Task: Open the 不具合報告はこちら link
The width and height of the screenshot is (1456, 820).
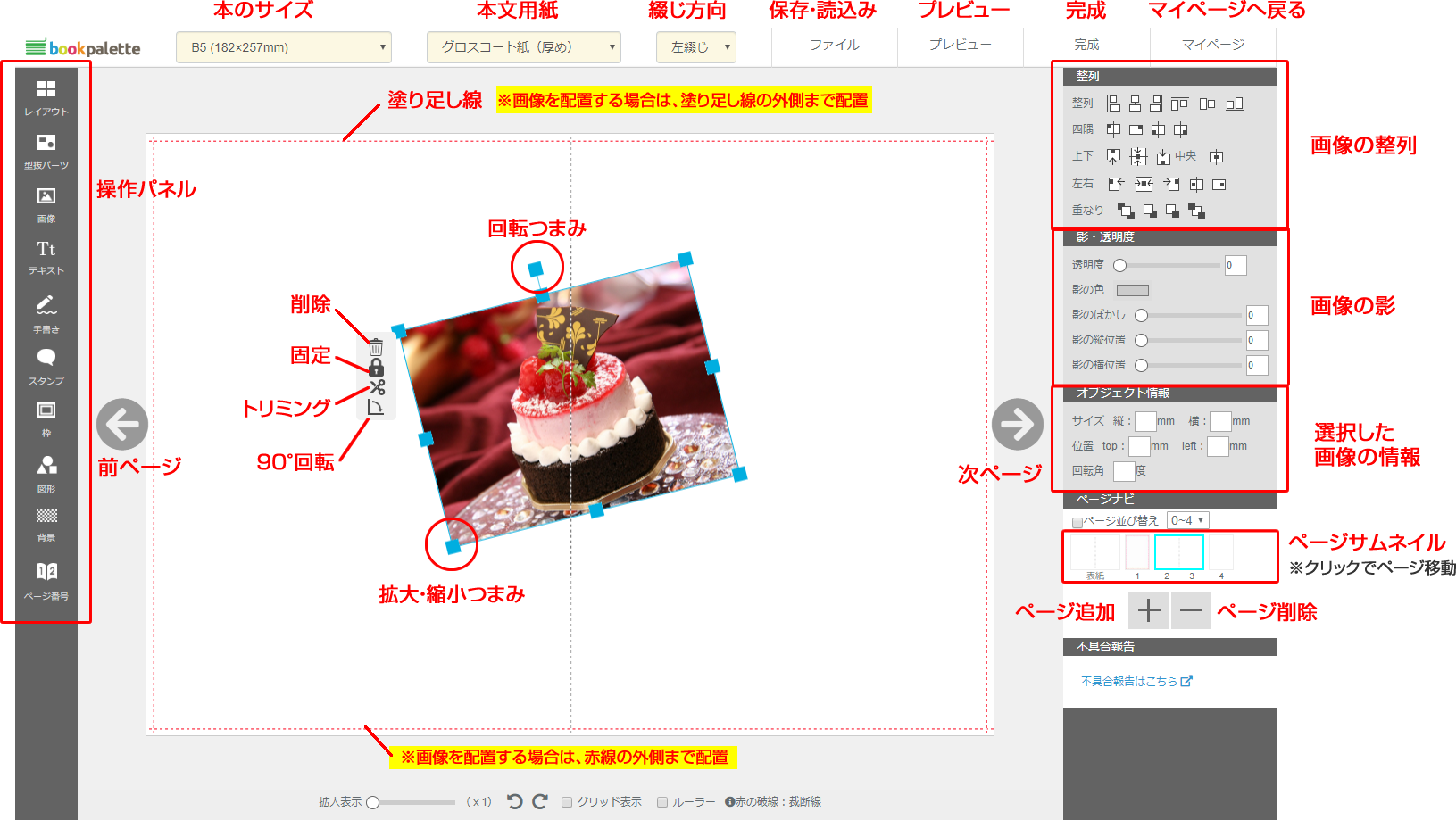Action: (1136, 681)
